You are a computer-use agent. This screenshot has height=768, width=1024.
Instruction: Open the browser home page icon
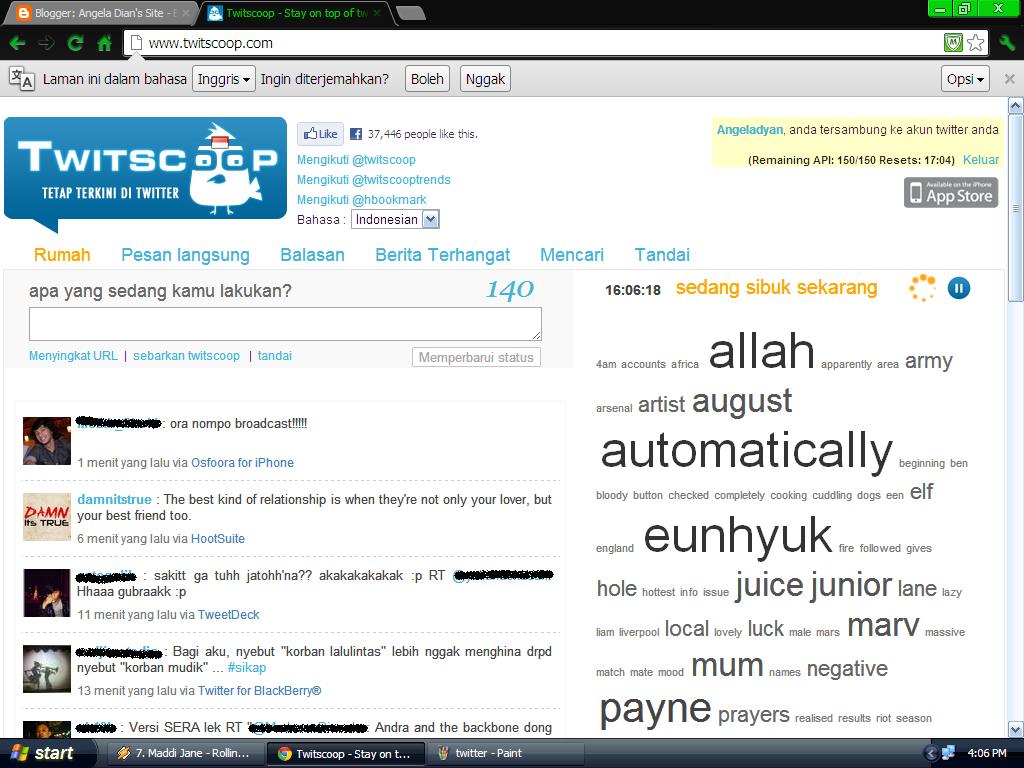click(x=104, y=43)
